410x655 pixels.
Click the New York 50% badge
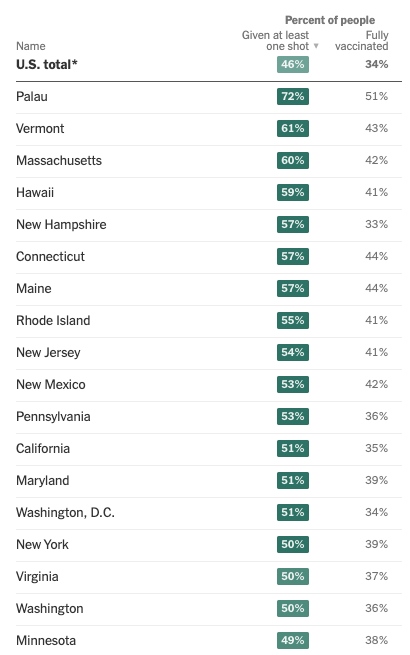click(293, 544)
